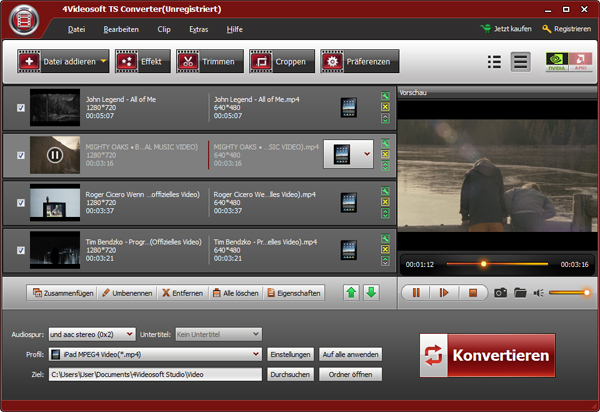Image resolution: width=600 pixels, height=412 pixels.
Task: Move selected file up with green arrow
Action: coord(351,293)
